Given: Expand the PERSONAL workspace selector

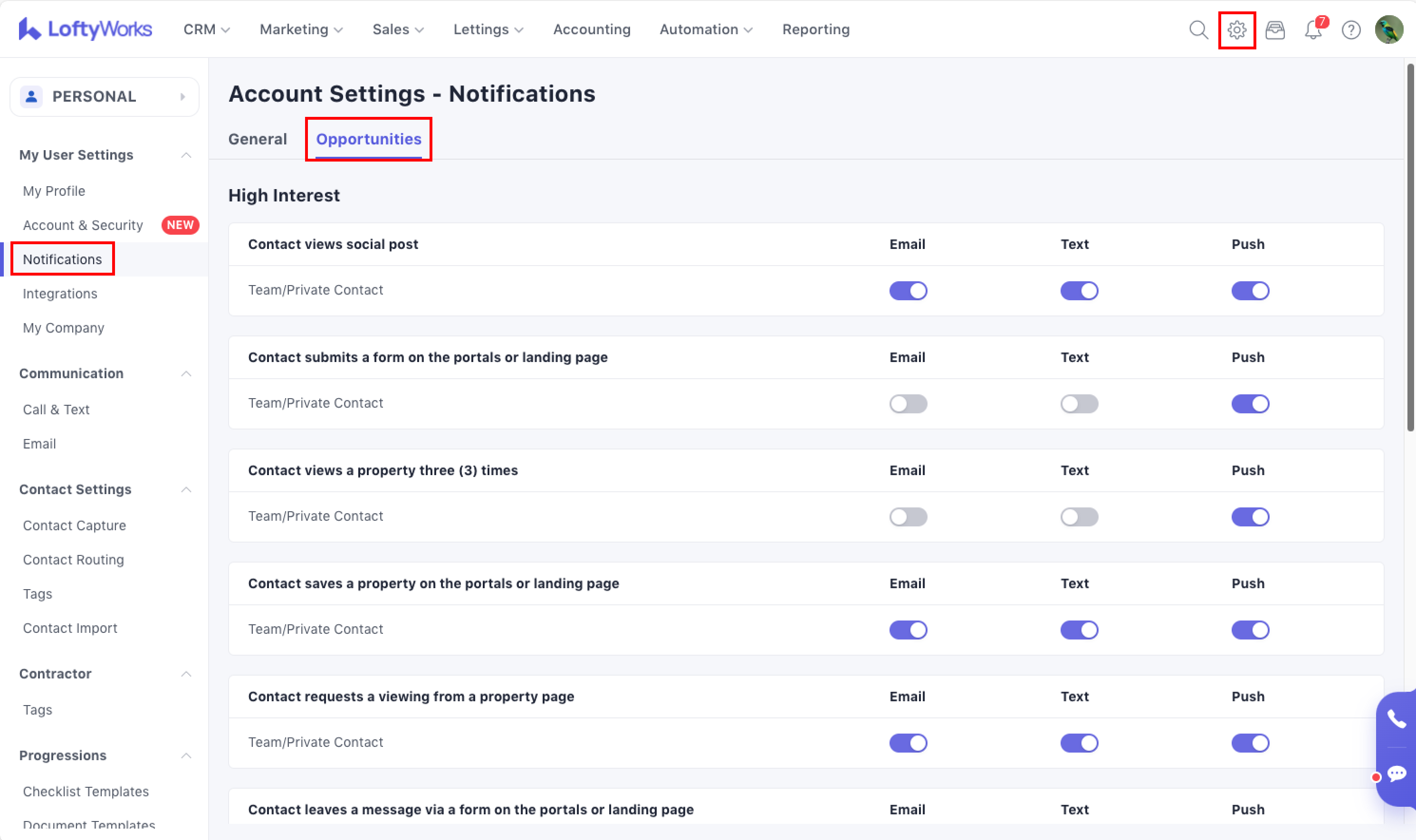Looking at the screenshot, I should [104, 97].
